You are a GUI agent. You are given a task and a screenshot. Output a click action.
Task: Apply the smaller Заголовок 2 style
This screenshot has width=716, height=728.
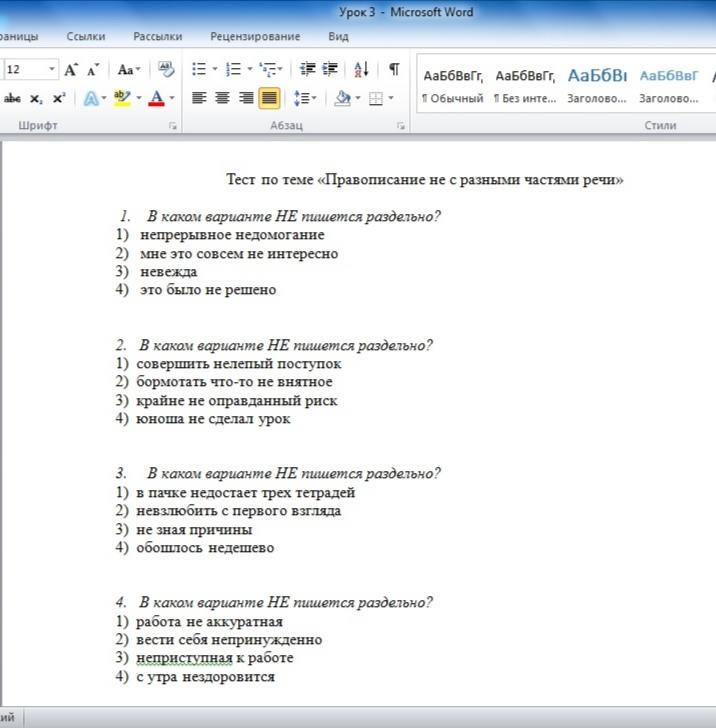(669, 85)
